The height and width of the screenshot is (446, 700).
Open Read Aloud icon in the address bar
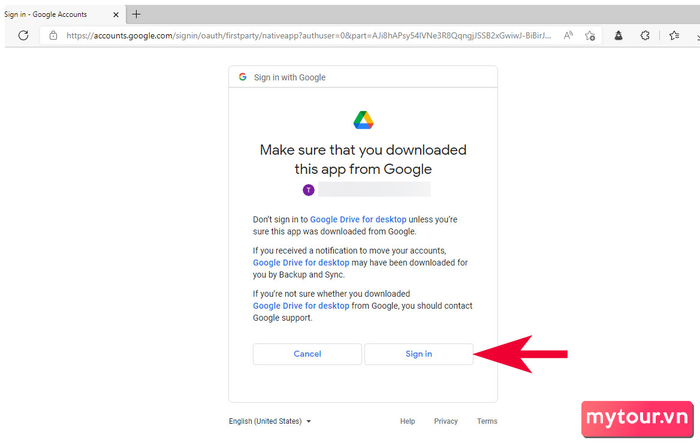click(x=568, y=35)
